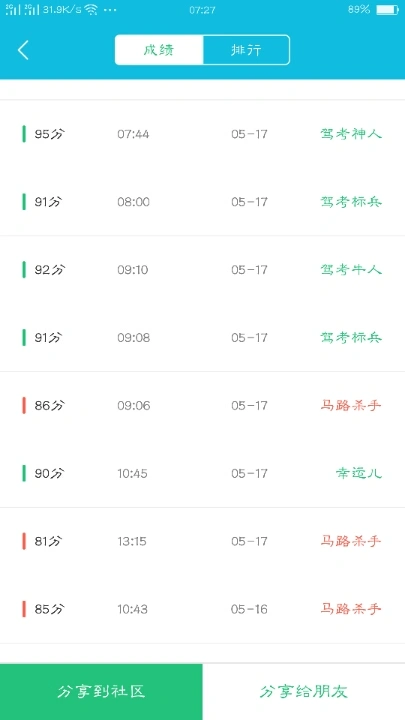The image size is (405, 720).
Task: Open the 91分 record at 08:00
Action: (x=202, y=202)
